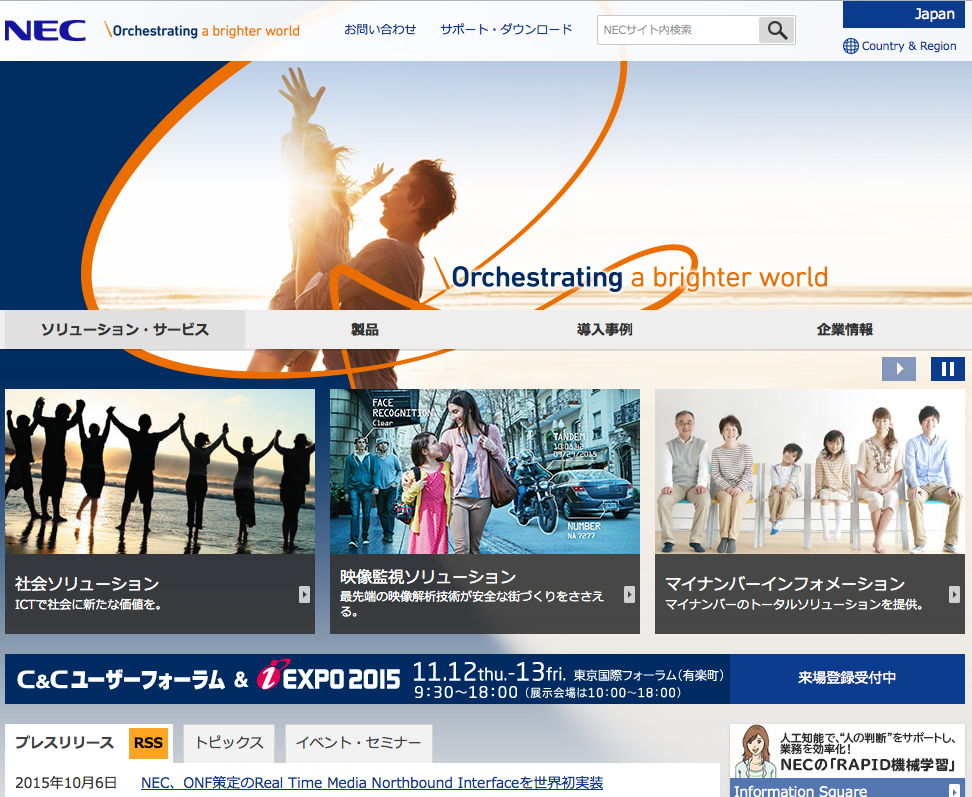Click the マイナンバーのトータルソリューションを提供。 subtitle
This screenshot has height=797, width=972.
tap(794, 604)
